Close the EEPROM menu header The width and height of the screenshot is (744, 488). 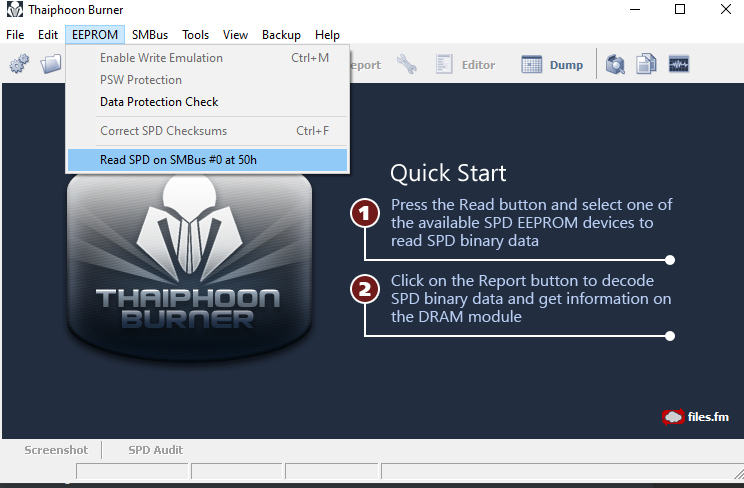pos(95,35)
